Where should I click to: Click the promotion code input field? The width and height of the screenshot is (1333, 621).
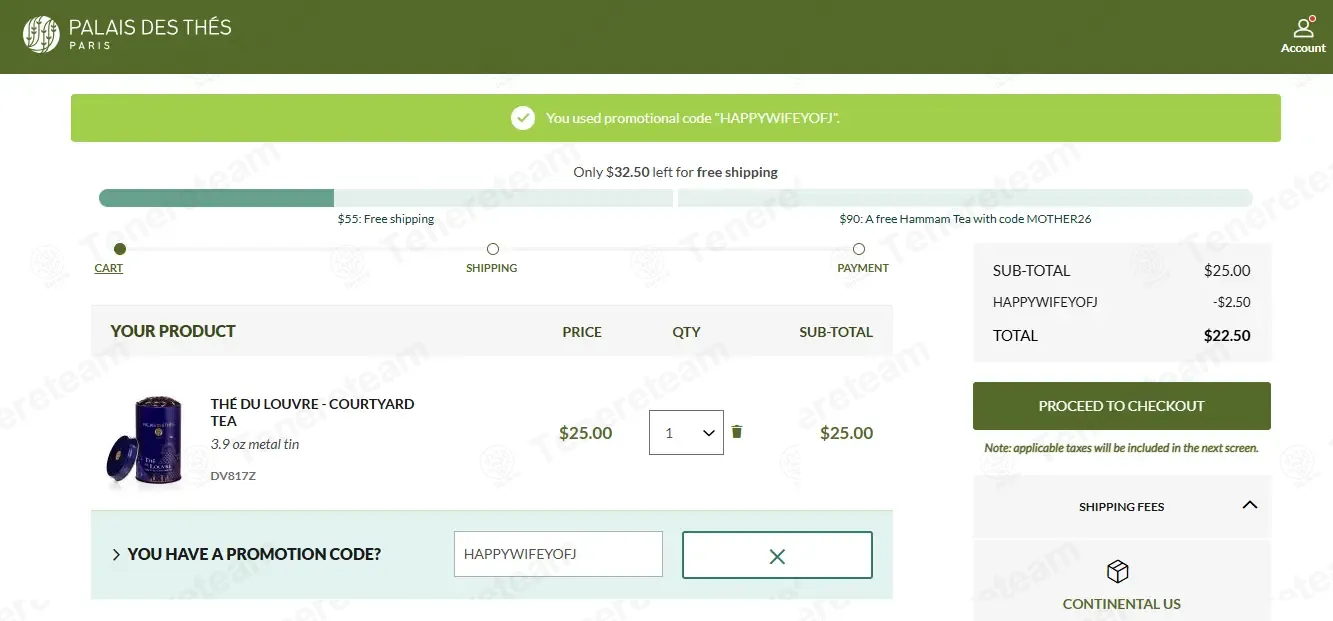tap(558, 554)
